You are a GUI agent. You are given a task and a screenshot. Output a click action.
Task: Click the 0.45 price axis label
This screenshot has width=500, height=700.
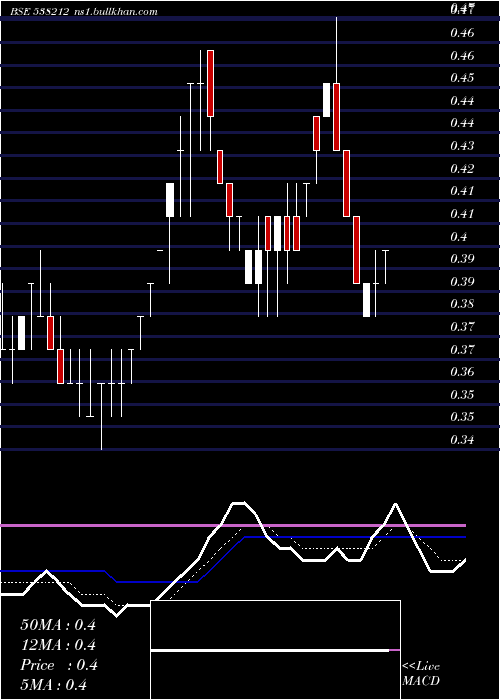coord(462,78)
